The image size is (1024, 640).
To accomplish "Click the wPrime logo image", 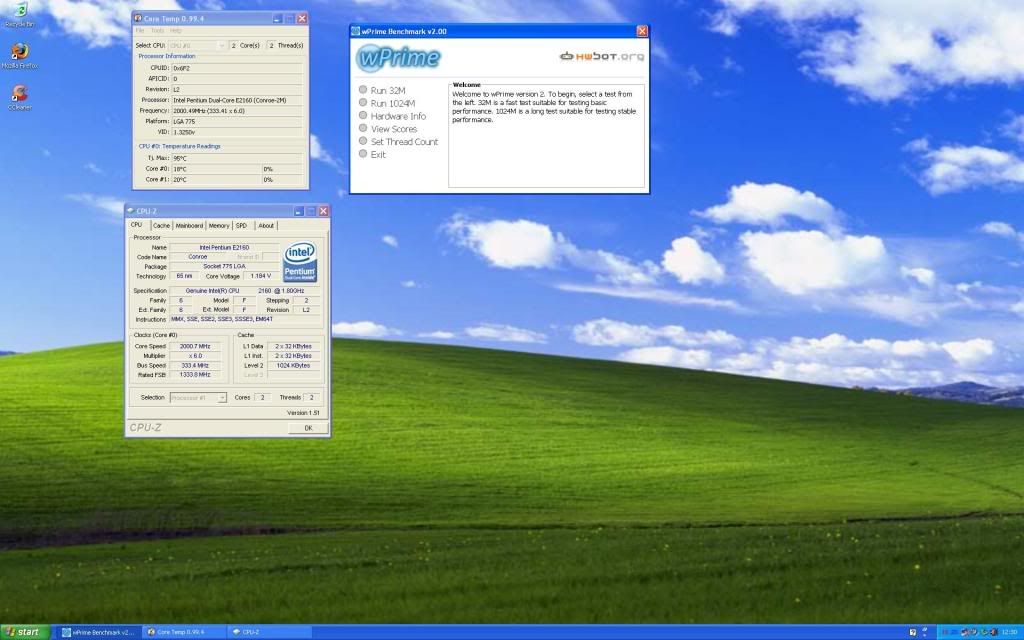I will coord(398,58).
